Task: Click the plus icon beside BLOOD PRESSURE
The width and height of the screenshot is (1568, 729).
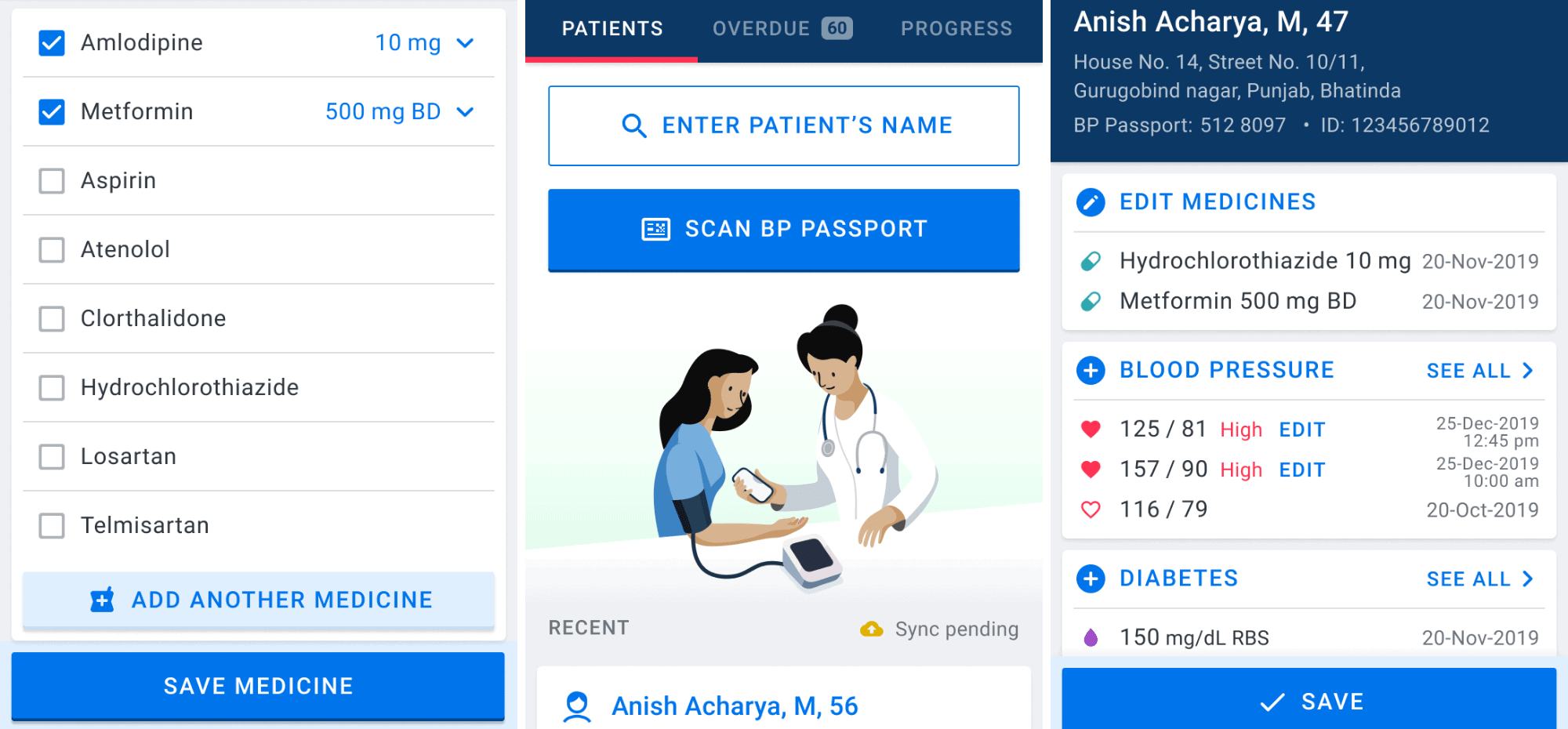Action: 1091,370
